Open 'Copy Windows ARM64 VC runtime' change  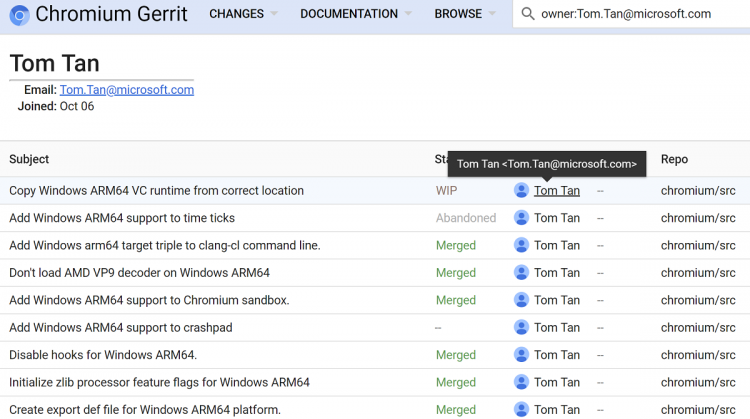pos(156,190)
